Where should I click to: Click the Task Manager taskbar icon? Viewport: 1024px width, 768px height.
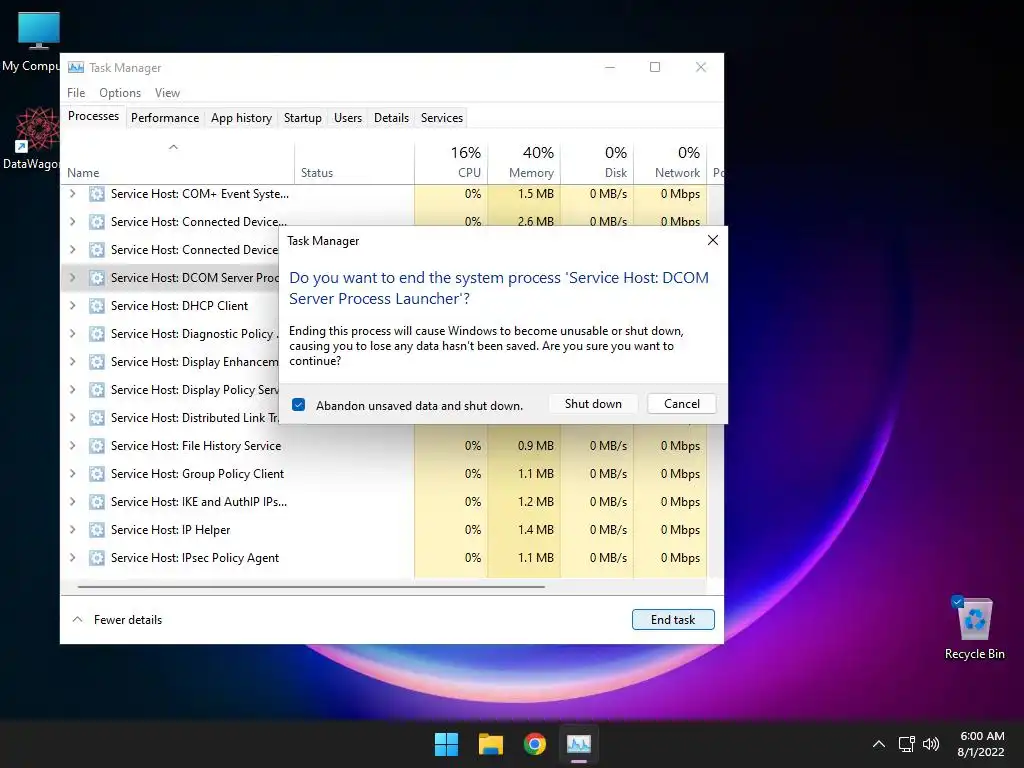(579, 744)
